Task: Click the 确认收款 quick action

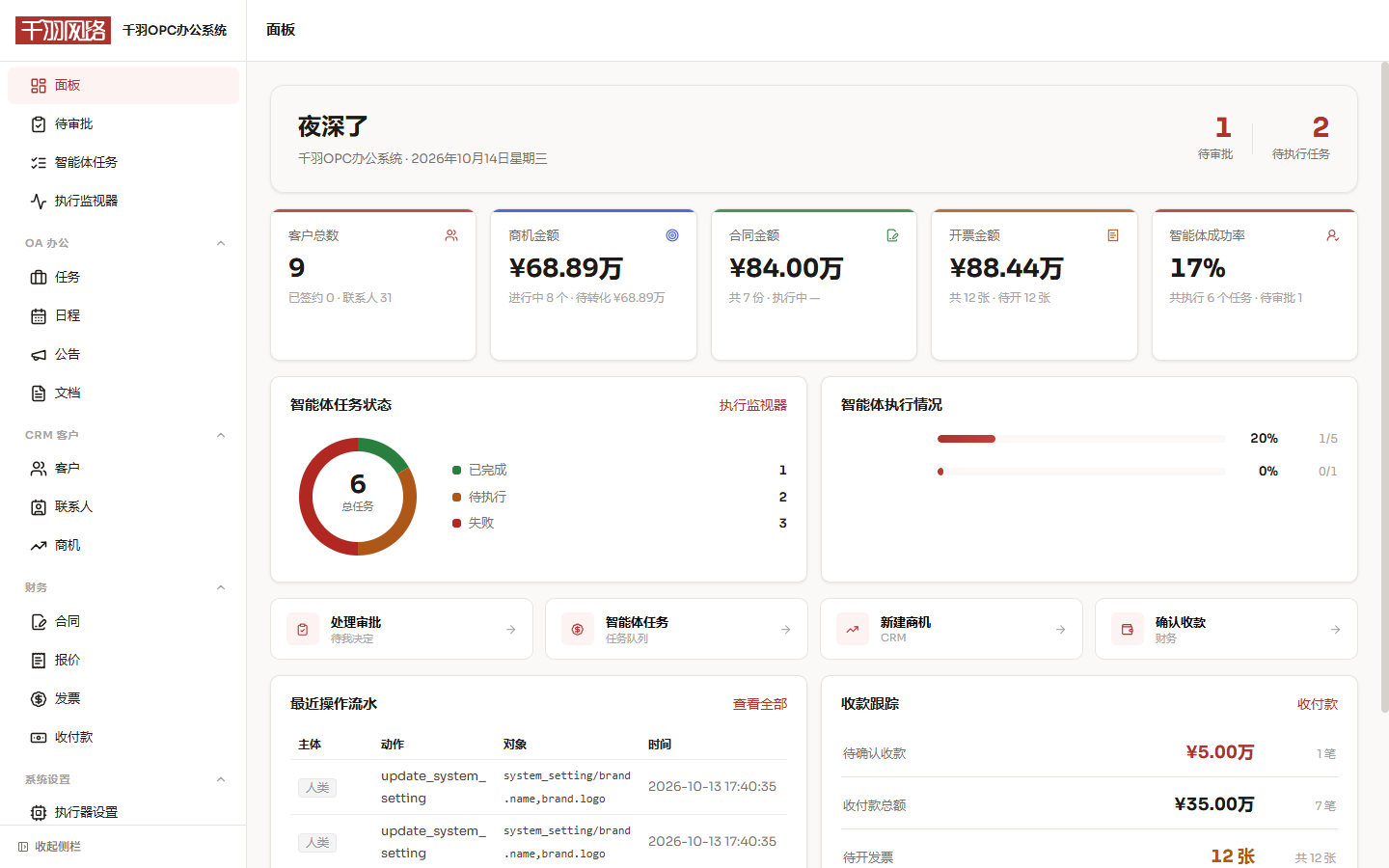Action: pos(1226,629)
